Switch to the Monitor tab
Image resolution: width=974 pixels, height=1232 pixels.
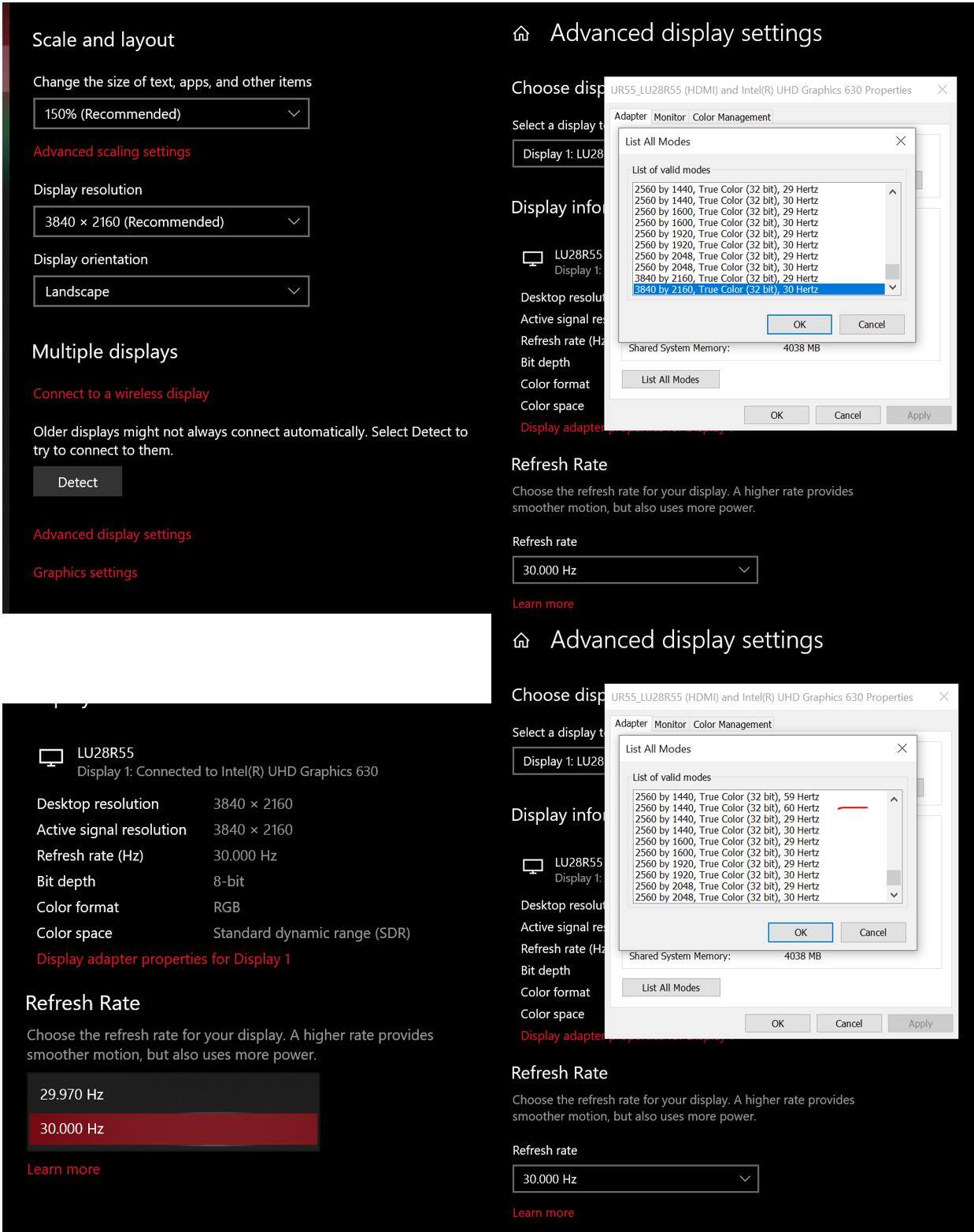coord(670,117)
